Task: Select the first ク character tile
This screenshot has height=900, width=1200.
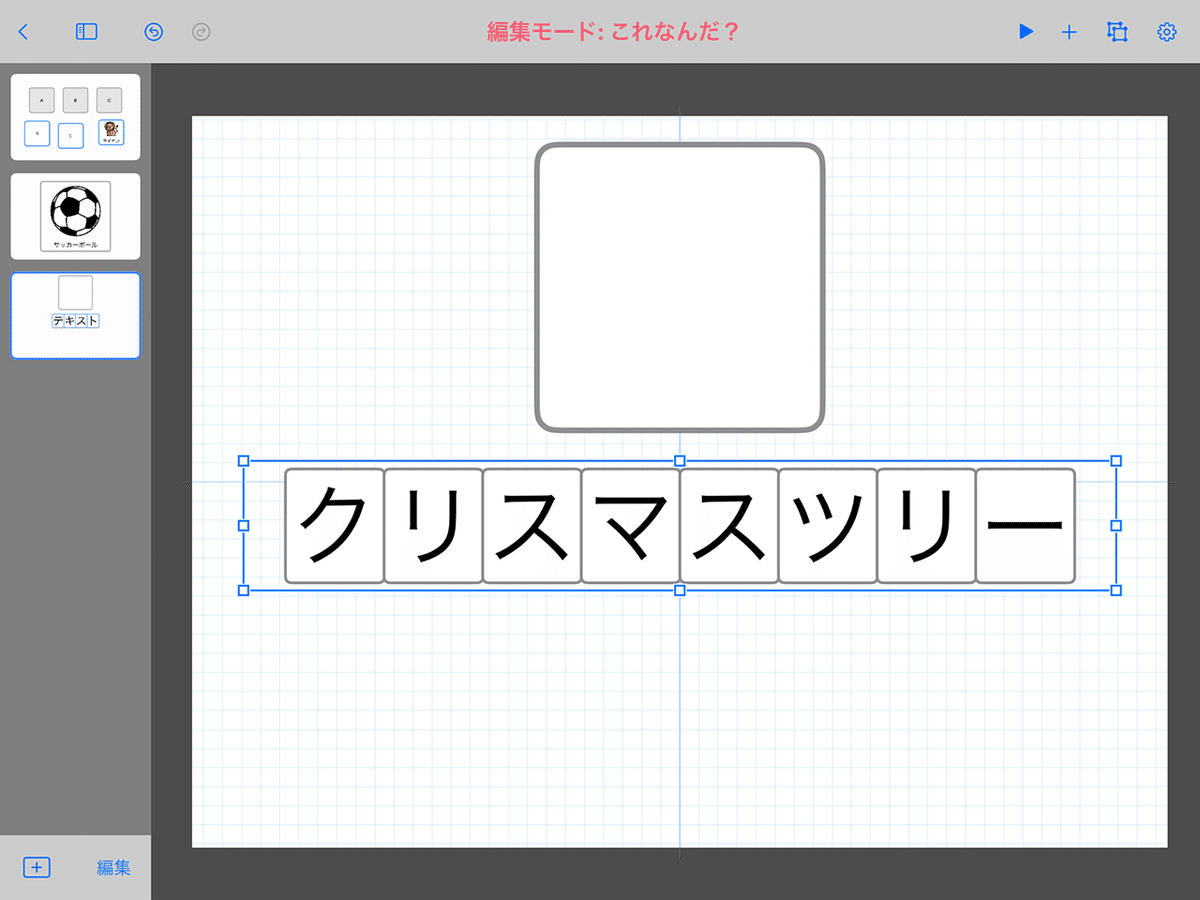Action: click(335, 526)
